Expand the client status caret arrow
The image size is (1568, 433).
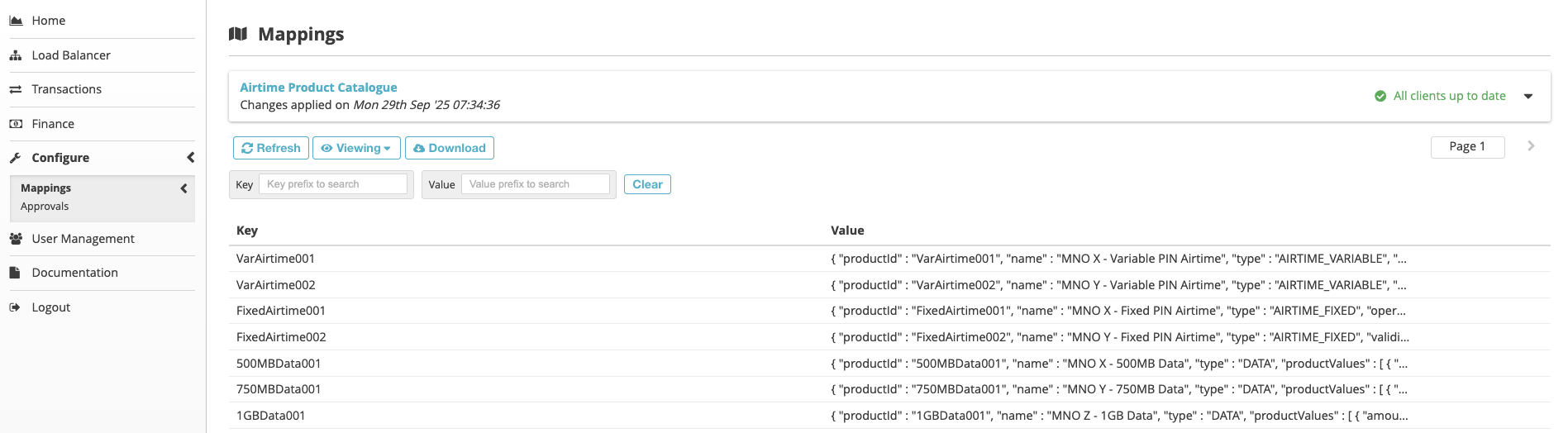pos(1528,96)
